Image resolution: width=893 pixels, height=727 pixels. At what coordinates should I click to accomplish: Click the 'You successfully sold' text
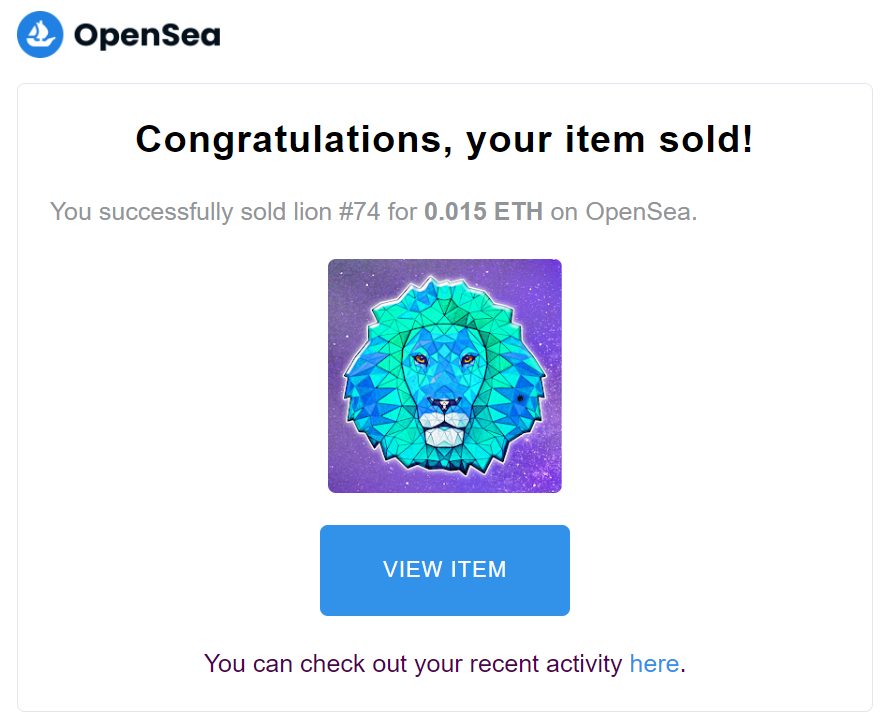(x=168, y=212)
